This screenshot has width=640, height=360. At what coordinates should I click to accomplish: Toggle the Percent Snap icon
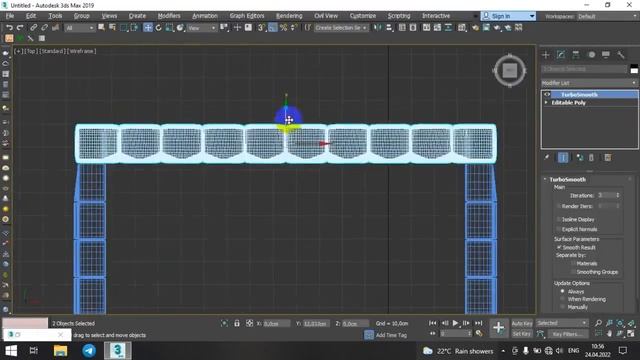tap(283, 27)
